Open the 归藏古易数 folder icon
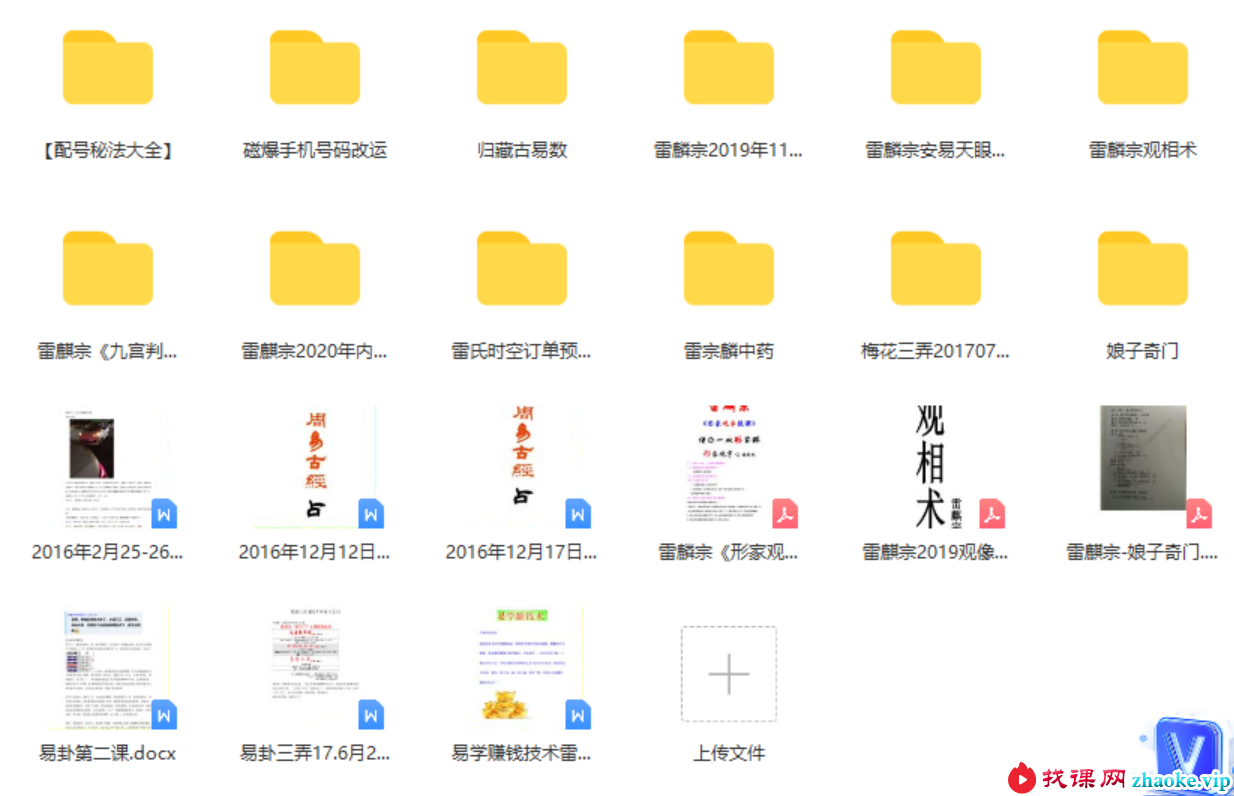This screenshot has height=796, width=1234. [522, 67]
